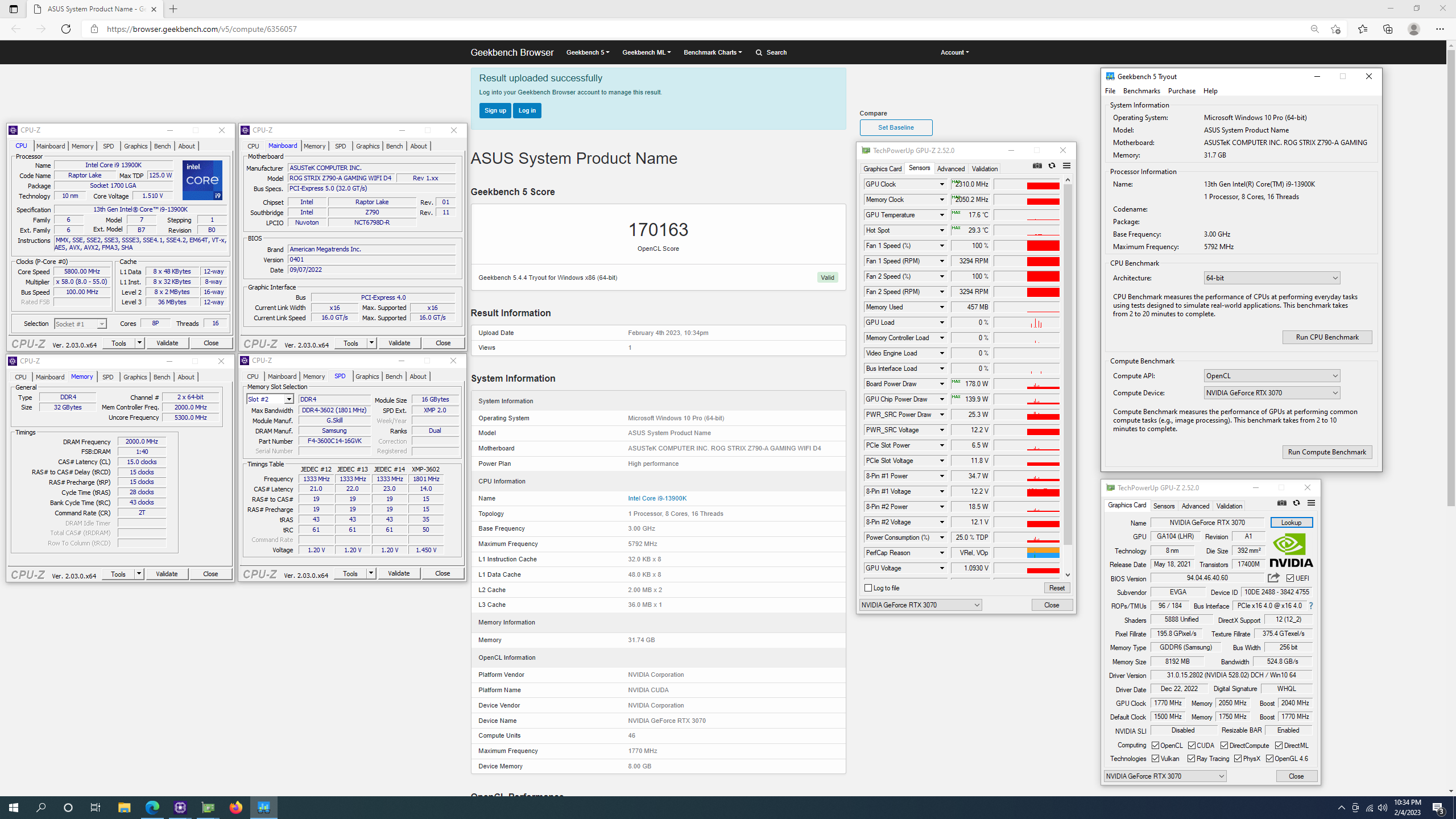The image size is (1456, 819).
Task: Open Intel Core i9-13900K link
Action: [657, 498]
